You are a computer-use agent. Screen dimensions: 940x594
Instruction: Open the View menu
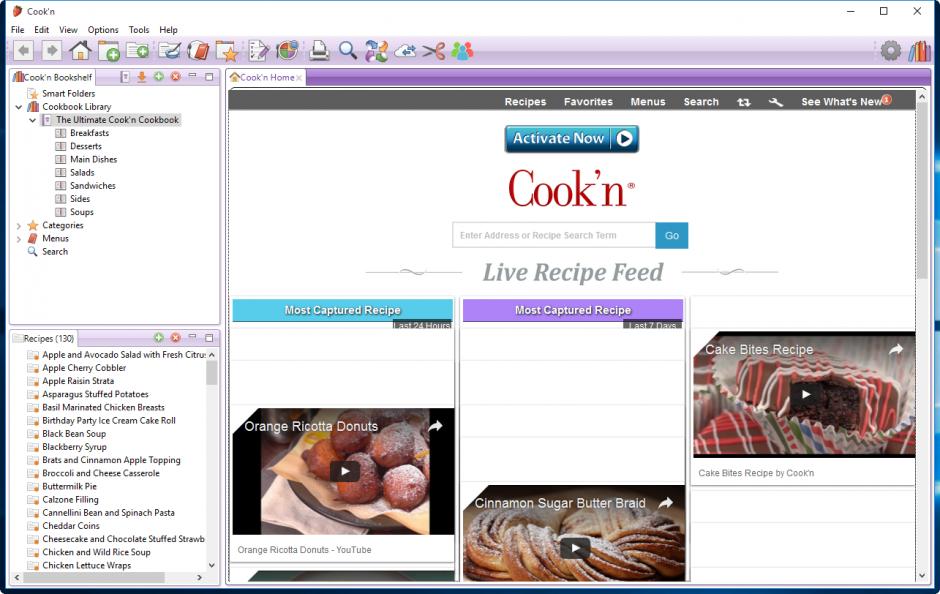[68, 29]
